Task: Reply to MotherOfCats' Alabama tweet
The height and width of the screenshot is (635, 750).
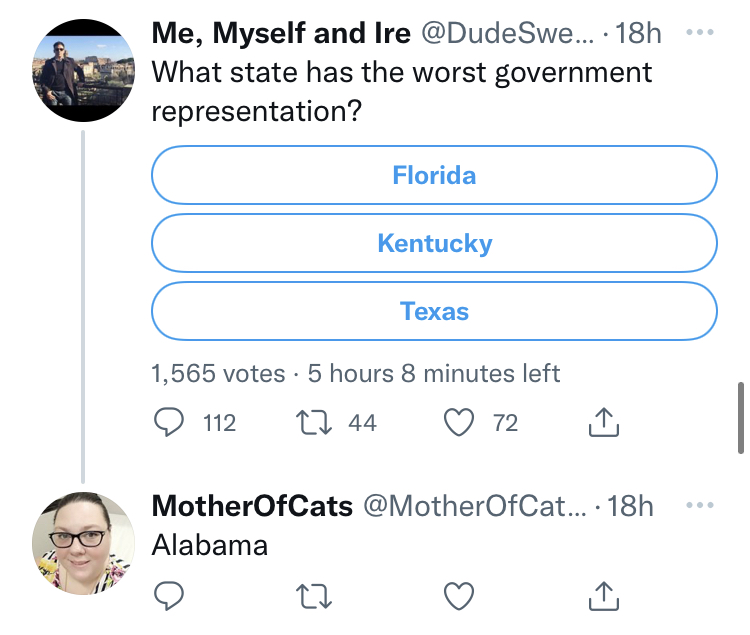Action: pos(169,596)
